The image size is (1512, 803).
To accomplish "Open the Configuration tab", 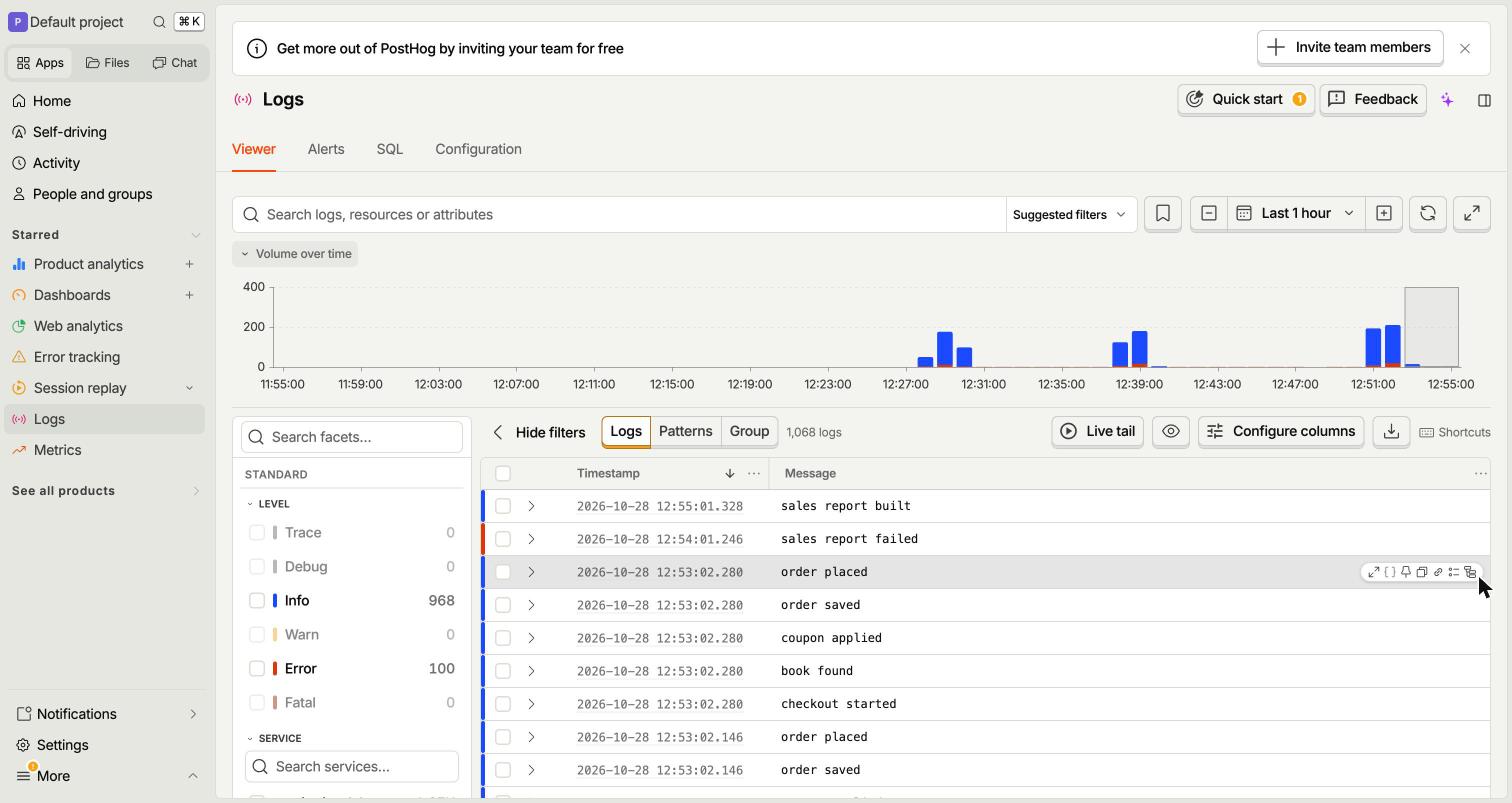I will click(x=478, y=149).
